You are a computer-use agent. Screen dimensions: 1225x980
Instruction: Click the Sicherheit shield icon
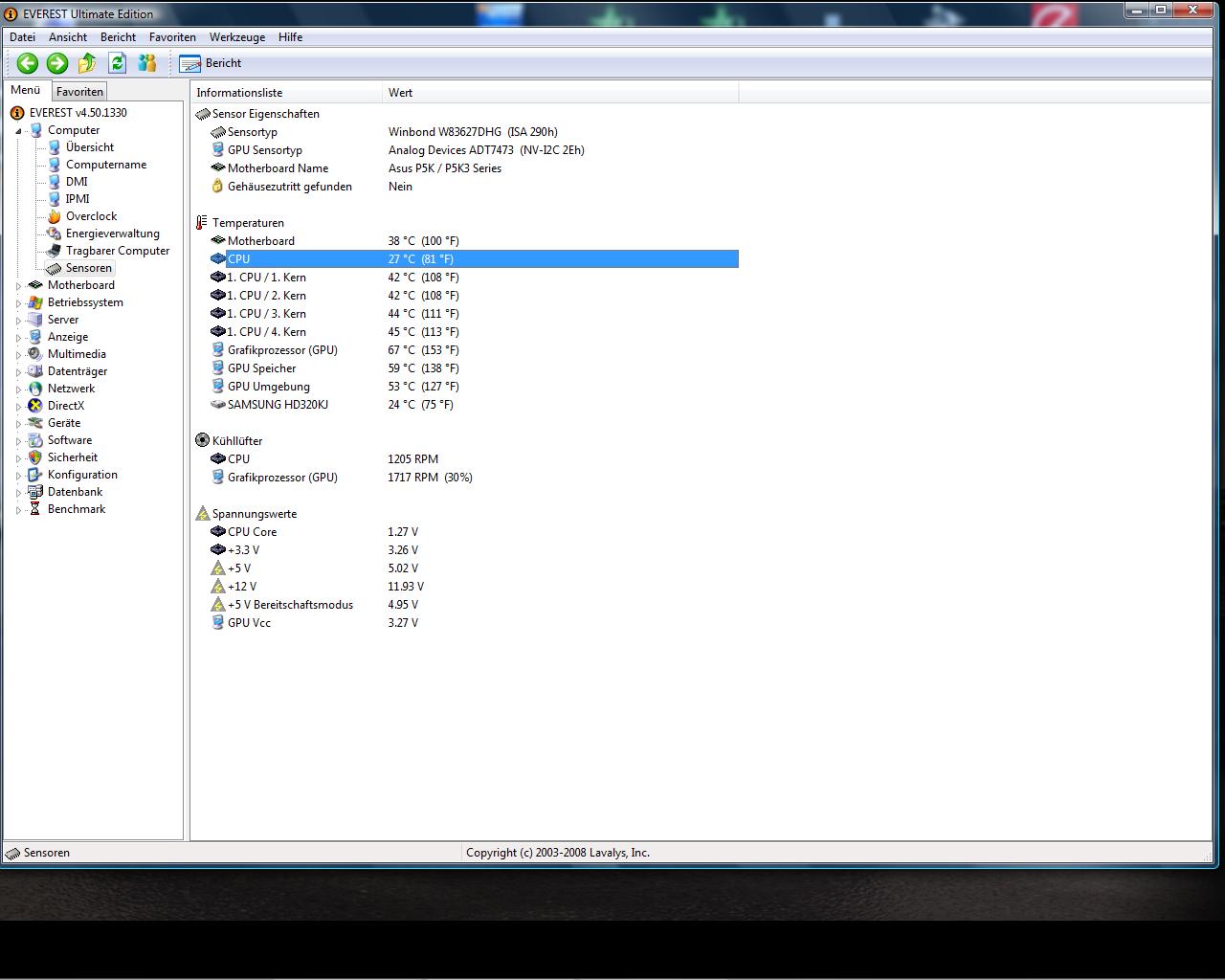[x=35, y=457]
